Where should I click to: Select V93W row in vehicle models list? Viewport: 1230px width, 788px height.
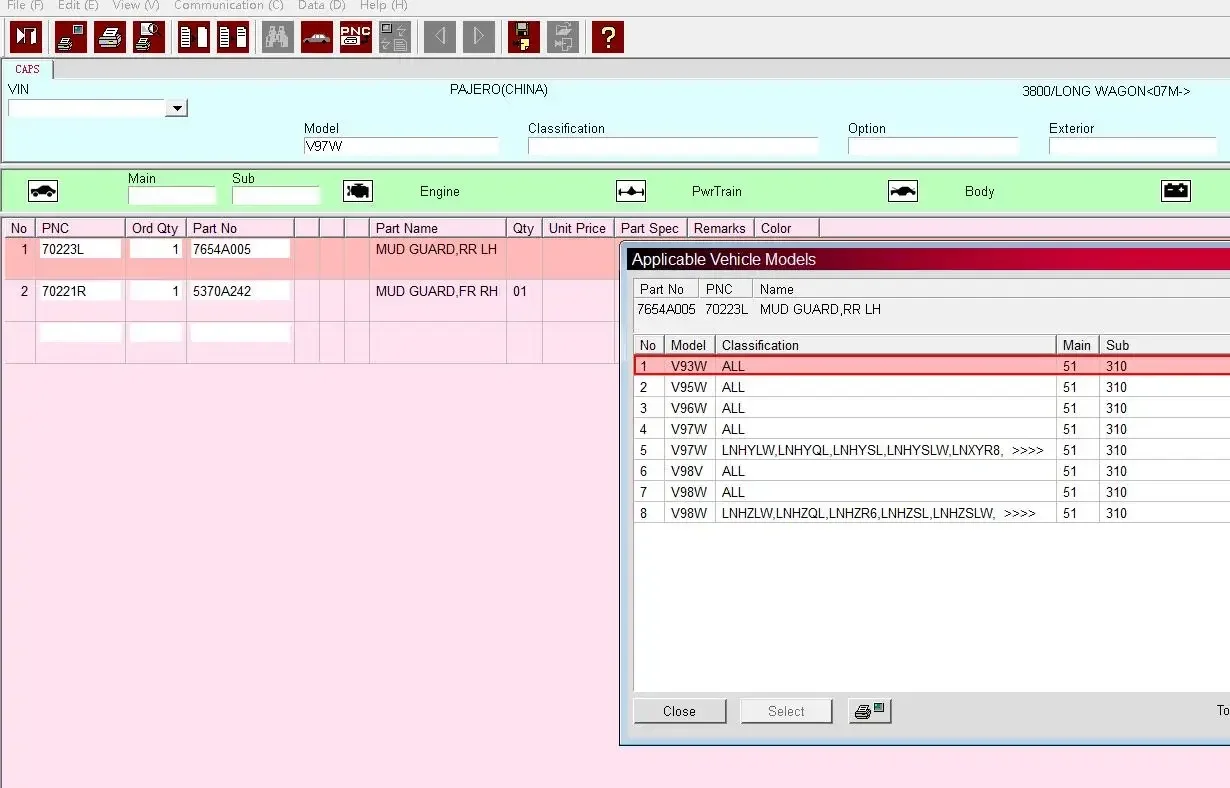932,366
